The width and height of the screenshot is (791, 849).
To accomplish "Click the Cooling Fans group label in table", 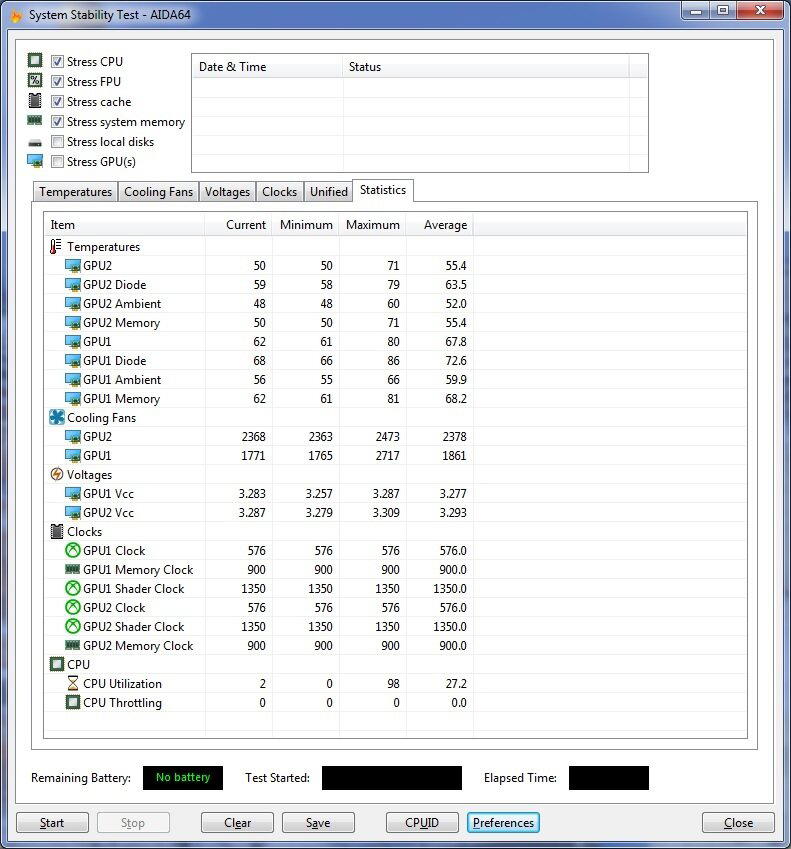I will pos(101,417).
